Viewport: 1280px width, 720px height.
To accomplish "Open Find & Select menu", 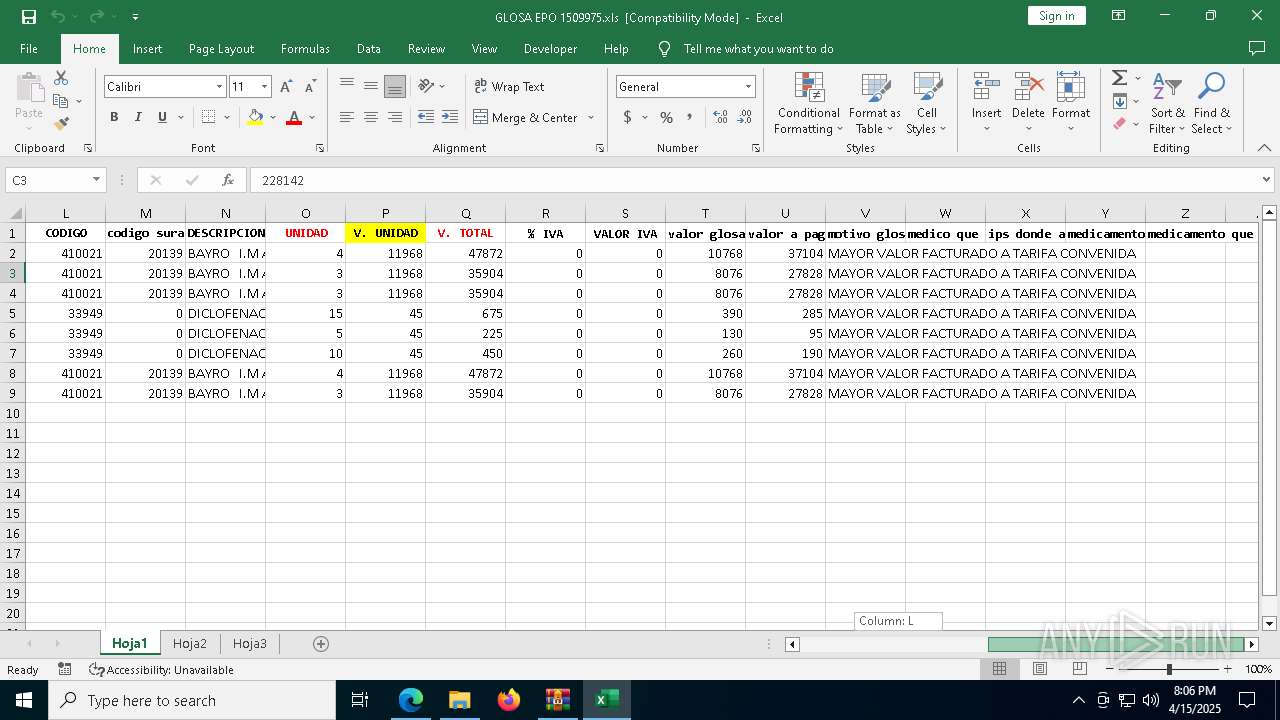I will pos(1212,104).
